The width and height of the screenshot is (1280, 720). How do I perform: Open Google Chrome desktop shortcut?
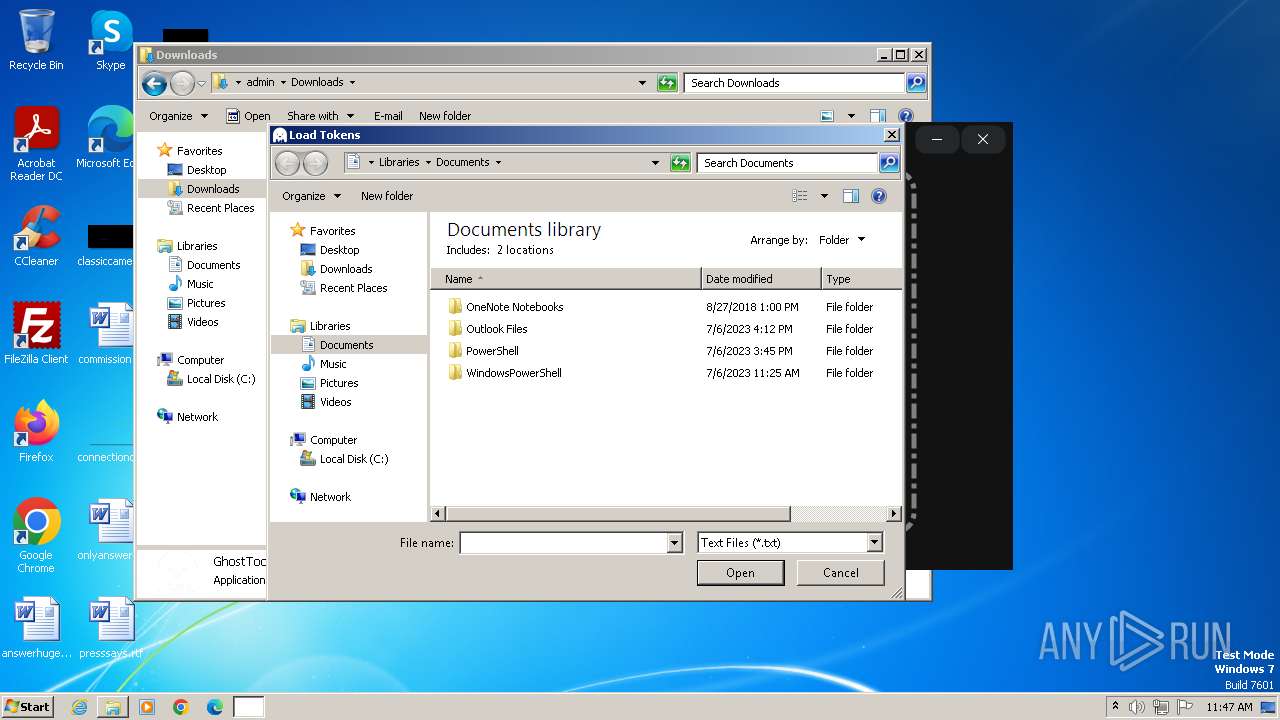click(36, 536)
